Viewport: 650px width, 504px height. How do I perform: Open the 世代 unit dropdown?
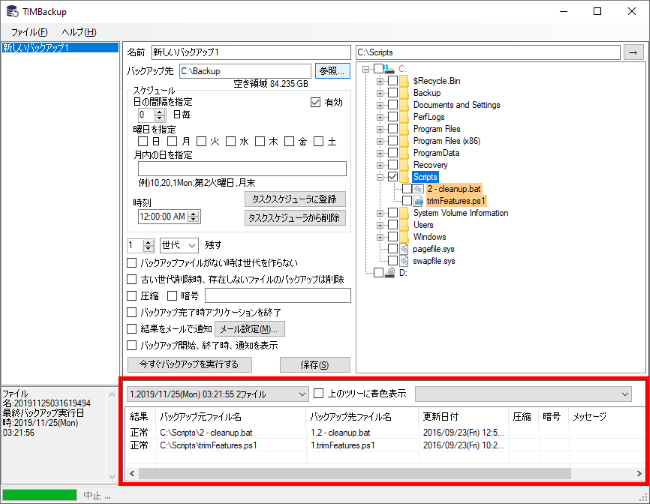point(179,245)
